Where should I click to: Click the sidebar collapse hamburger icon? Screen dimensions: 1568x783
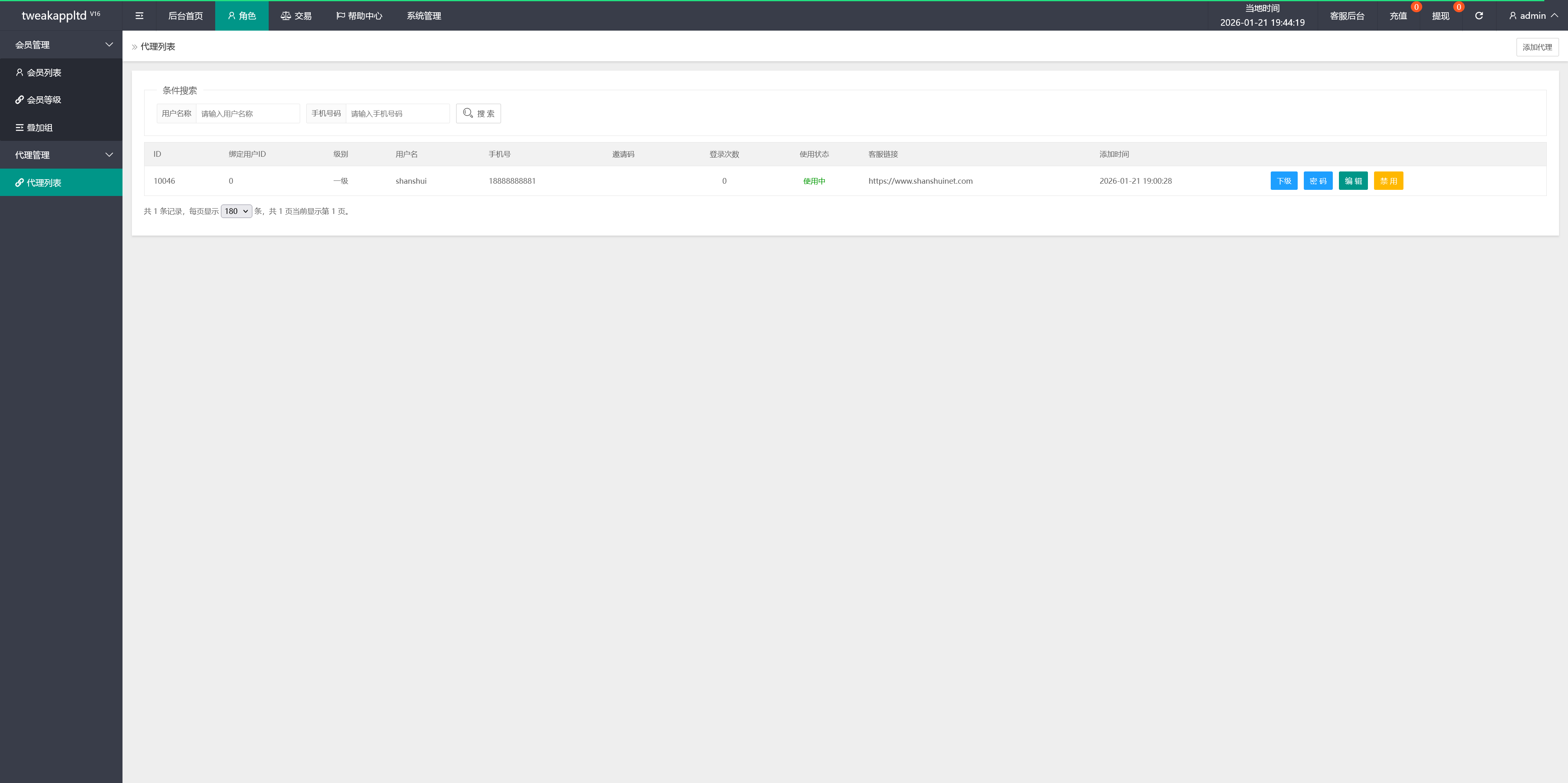point(139,16)
